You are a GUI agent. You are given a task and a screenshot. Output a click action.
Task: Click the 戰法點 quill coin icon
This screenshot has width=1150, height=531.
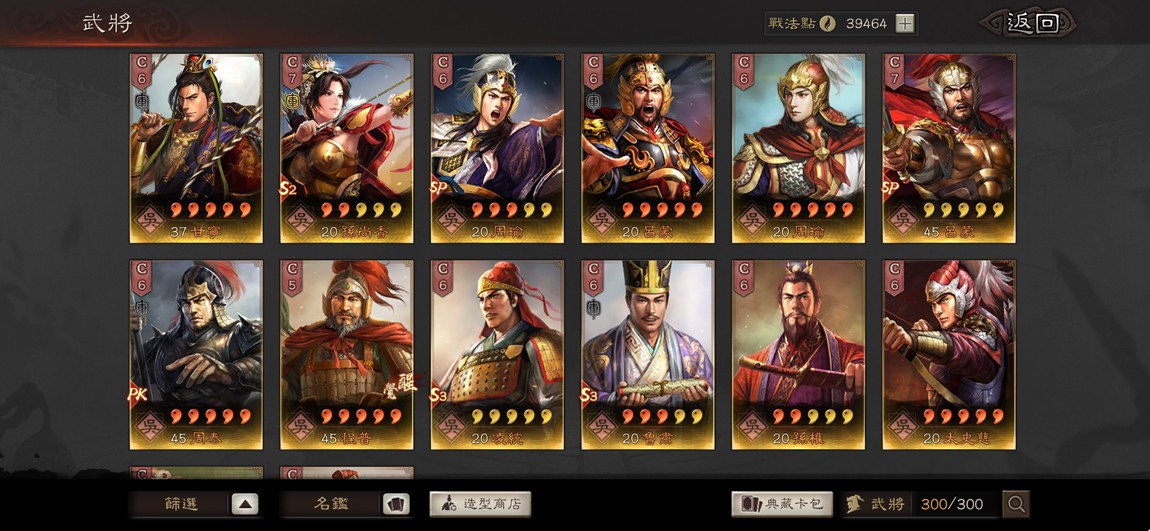tap(828, 23)
